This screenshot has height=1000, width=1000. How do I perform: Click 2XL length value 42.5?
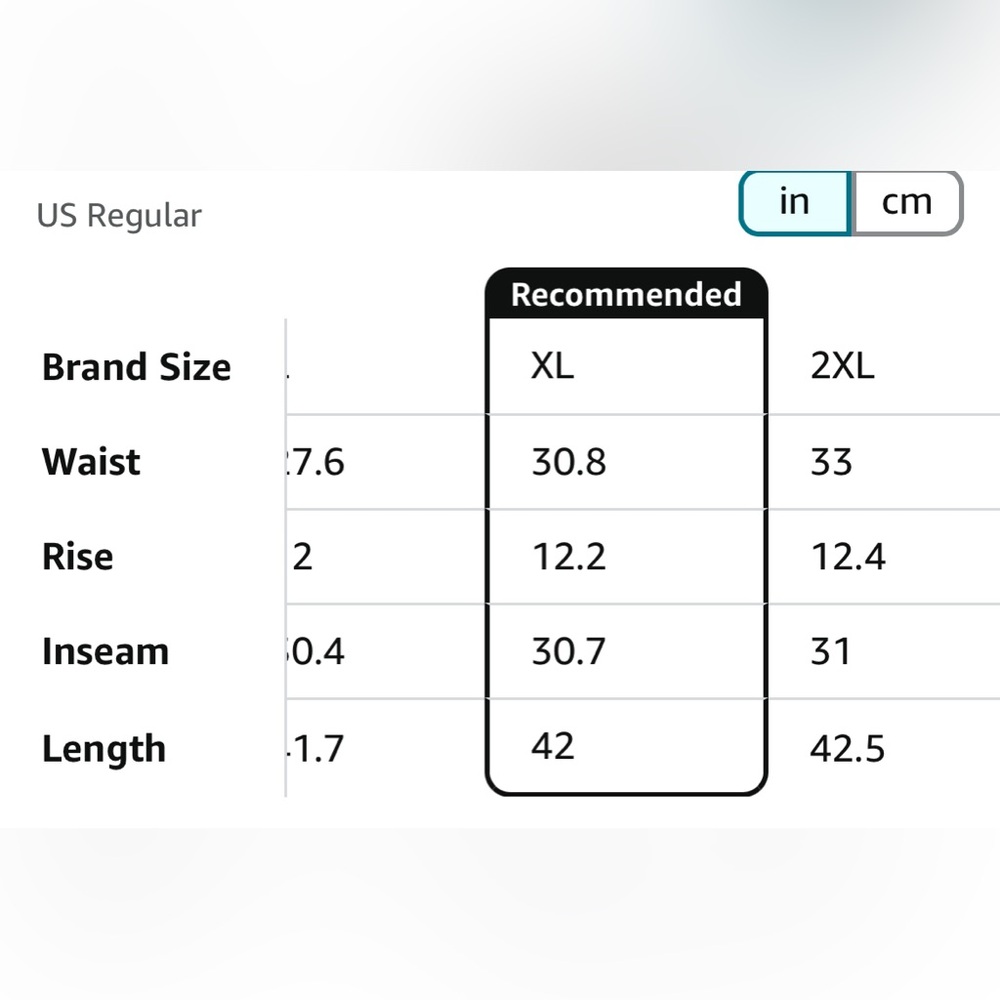847,747
